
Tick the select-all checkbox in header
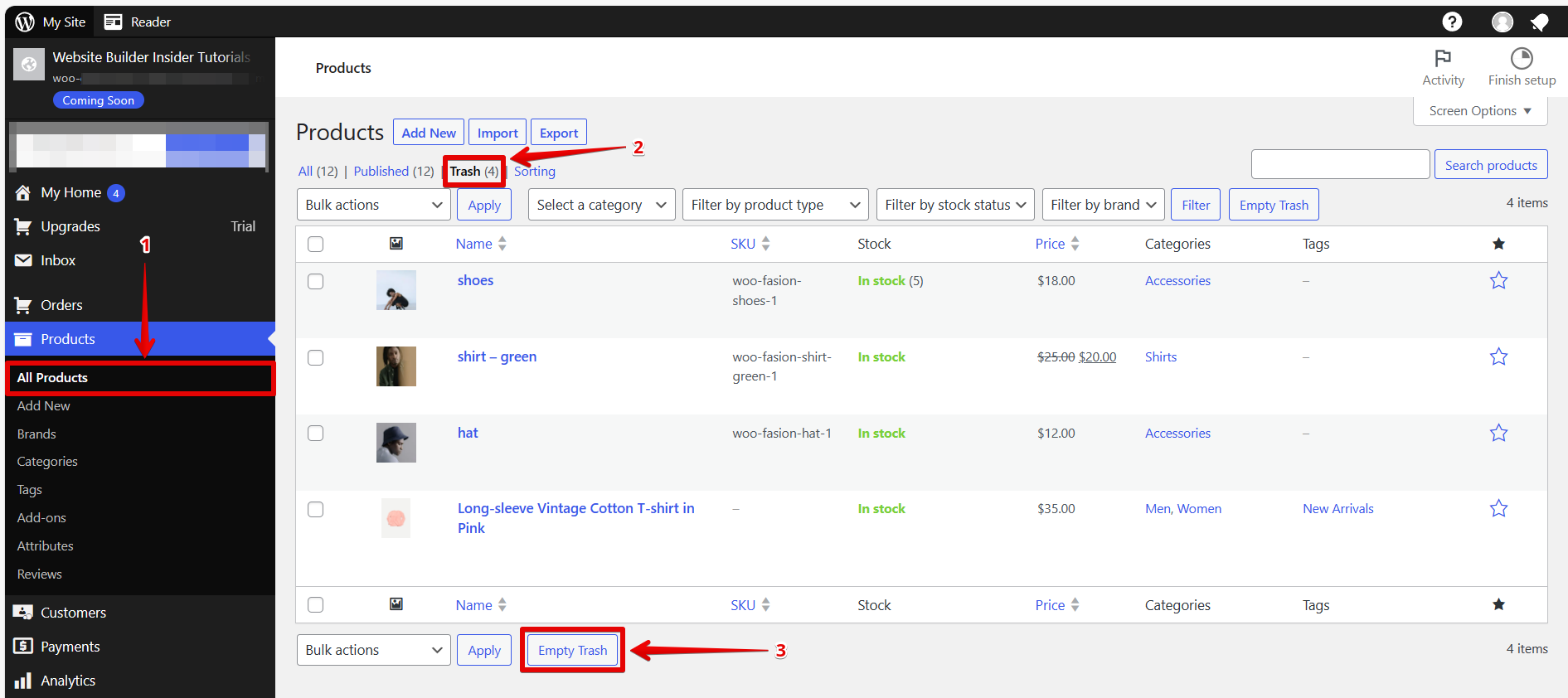coord(316,245)
